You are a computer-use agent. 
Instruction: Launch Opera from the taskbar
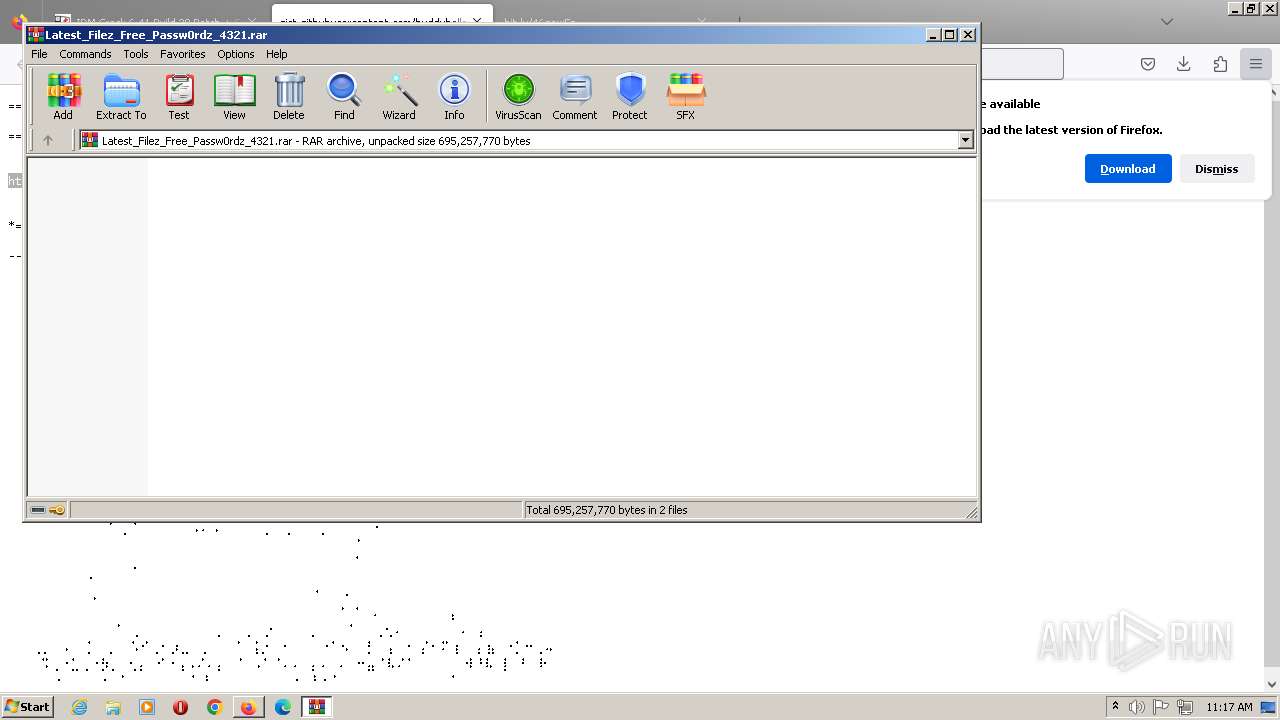(180, 707)
